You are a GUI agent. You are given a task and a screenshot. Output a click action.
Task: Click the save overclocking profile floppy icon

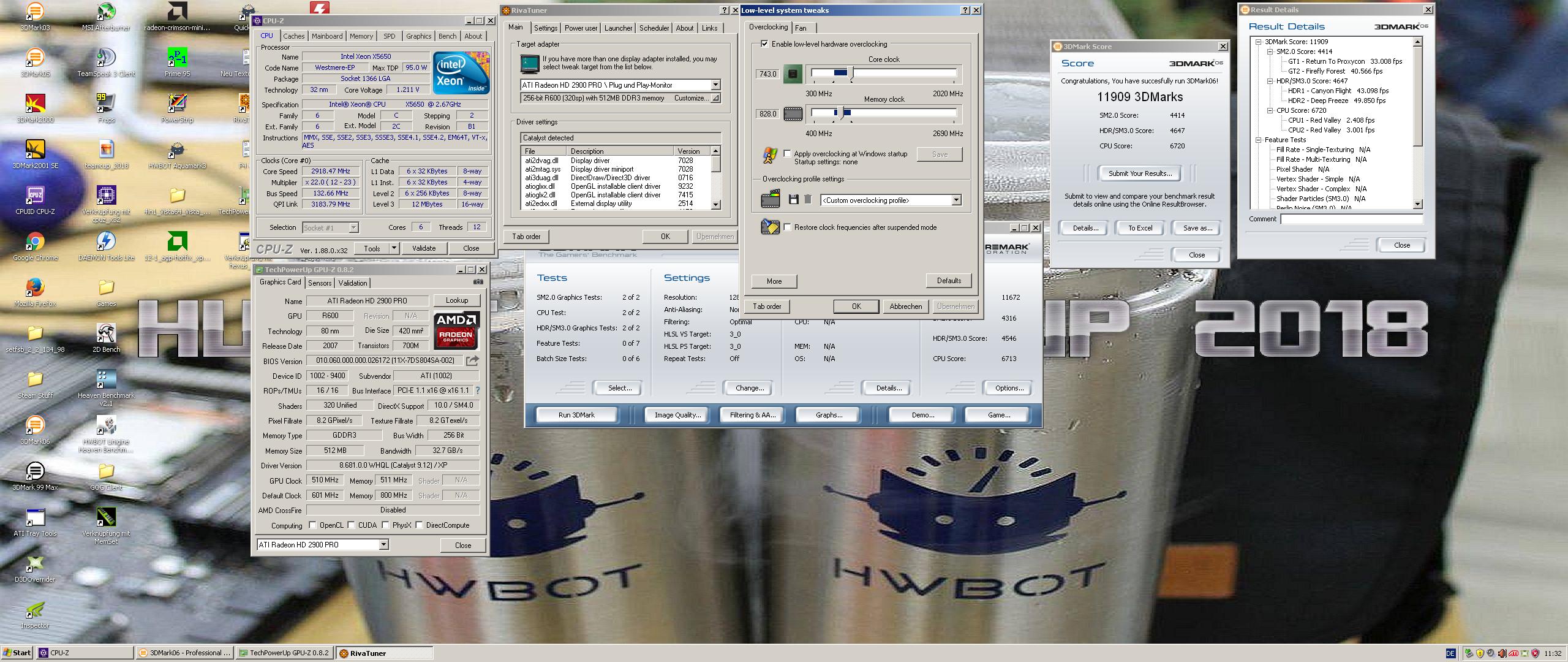[x=793, y=200]
